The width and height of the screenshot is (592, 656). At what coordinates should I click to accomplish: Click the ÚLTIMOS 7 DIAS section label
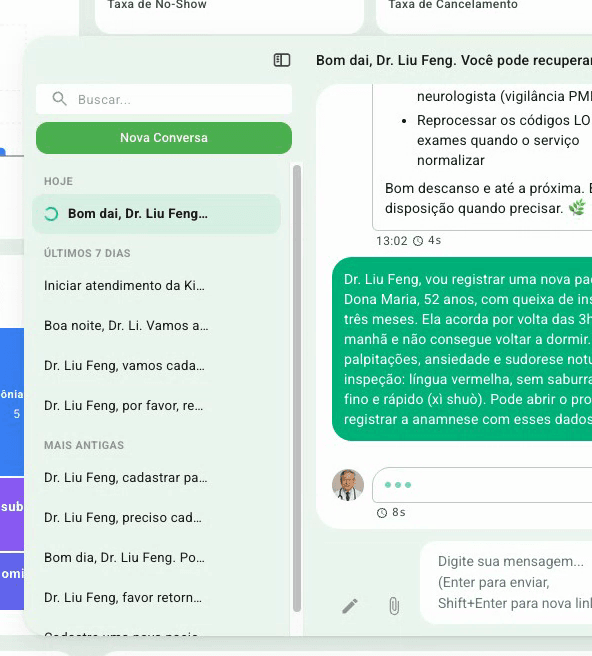pos(87,253)
